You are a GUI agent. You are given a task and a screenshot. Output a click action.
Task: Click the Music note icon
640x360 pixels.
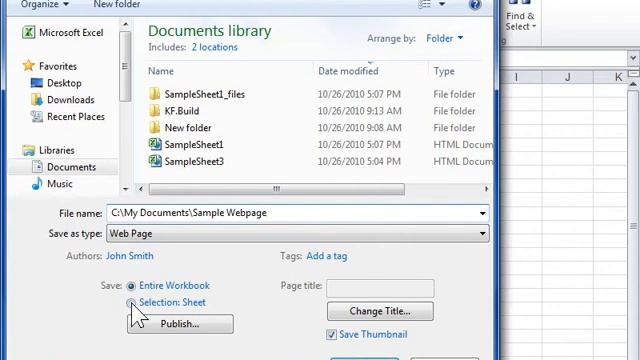pyautogui.click(x=37, y=184)
